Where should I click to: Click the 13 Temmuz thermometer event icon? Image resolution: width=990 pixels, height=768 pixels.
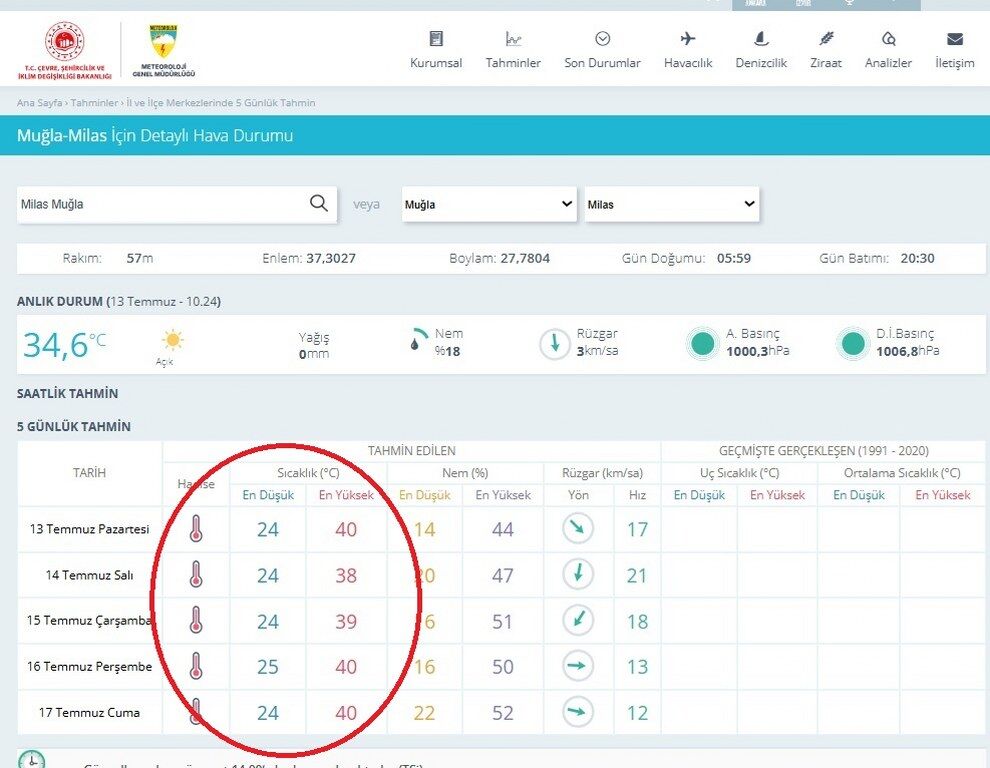[x=196, y=529]
